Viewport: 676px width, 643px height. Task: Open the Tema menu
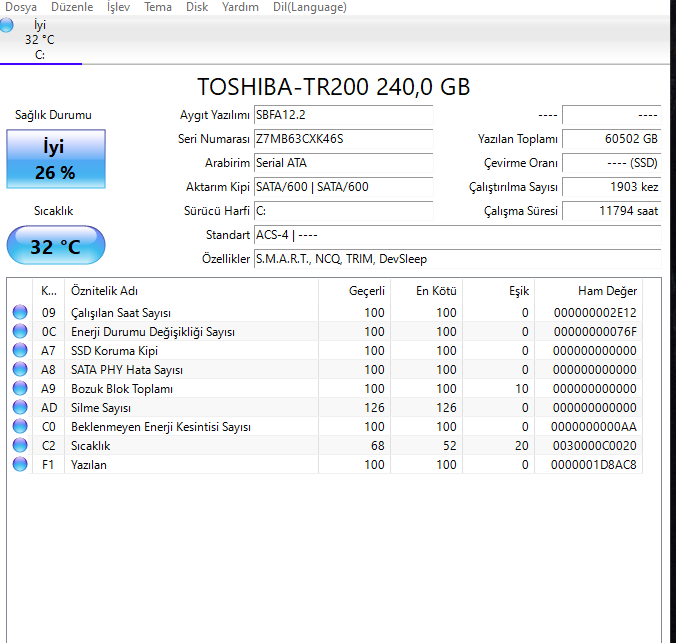point(158,7)
